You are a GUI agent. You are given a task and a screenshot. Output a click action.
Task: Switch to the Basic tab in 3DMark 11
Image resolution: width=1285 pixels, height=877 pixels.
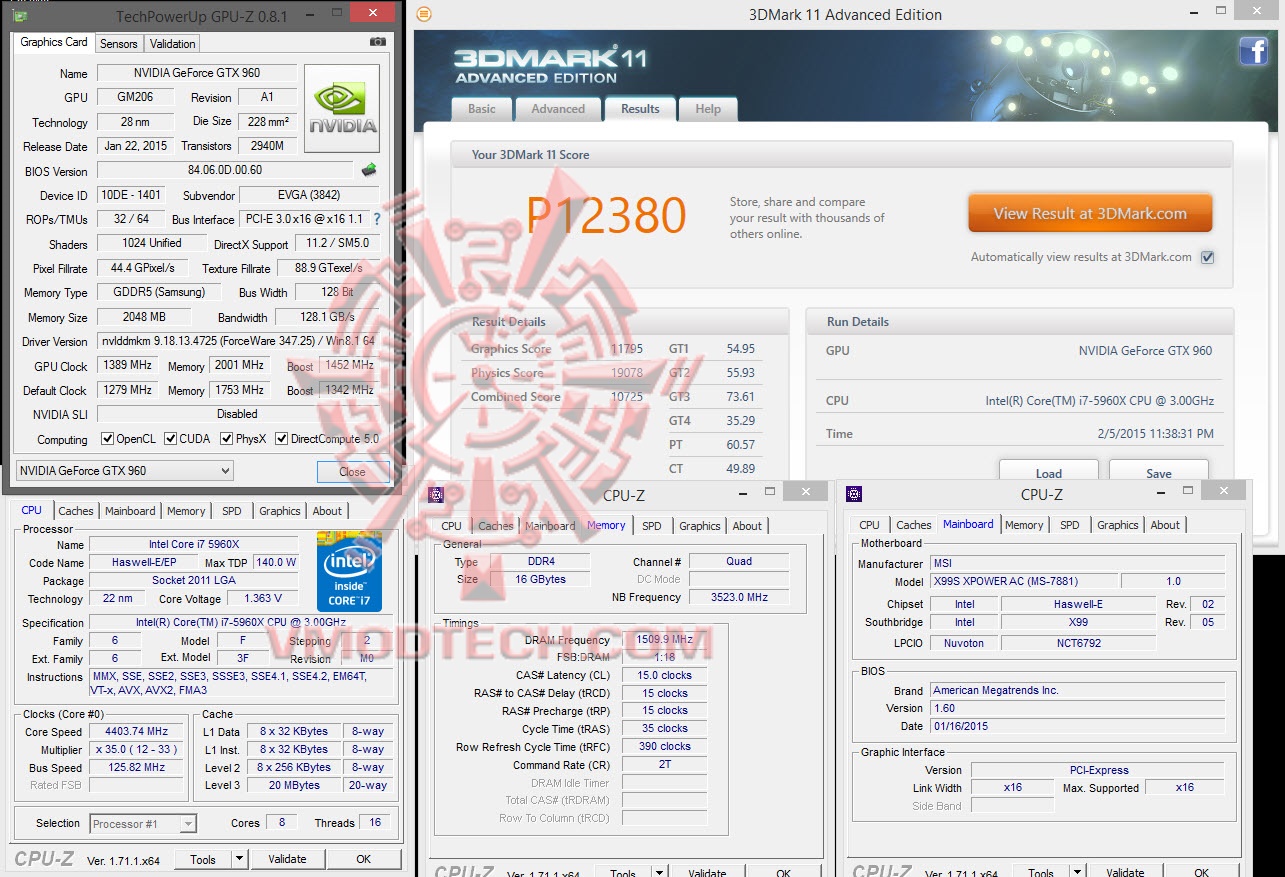(x=482, y=109)
